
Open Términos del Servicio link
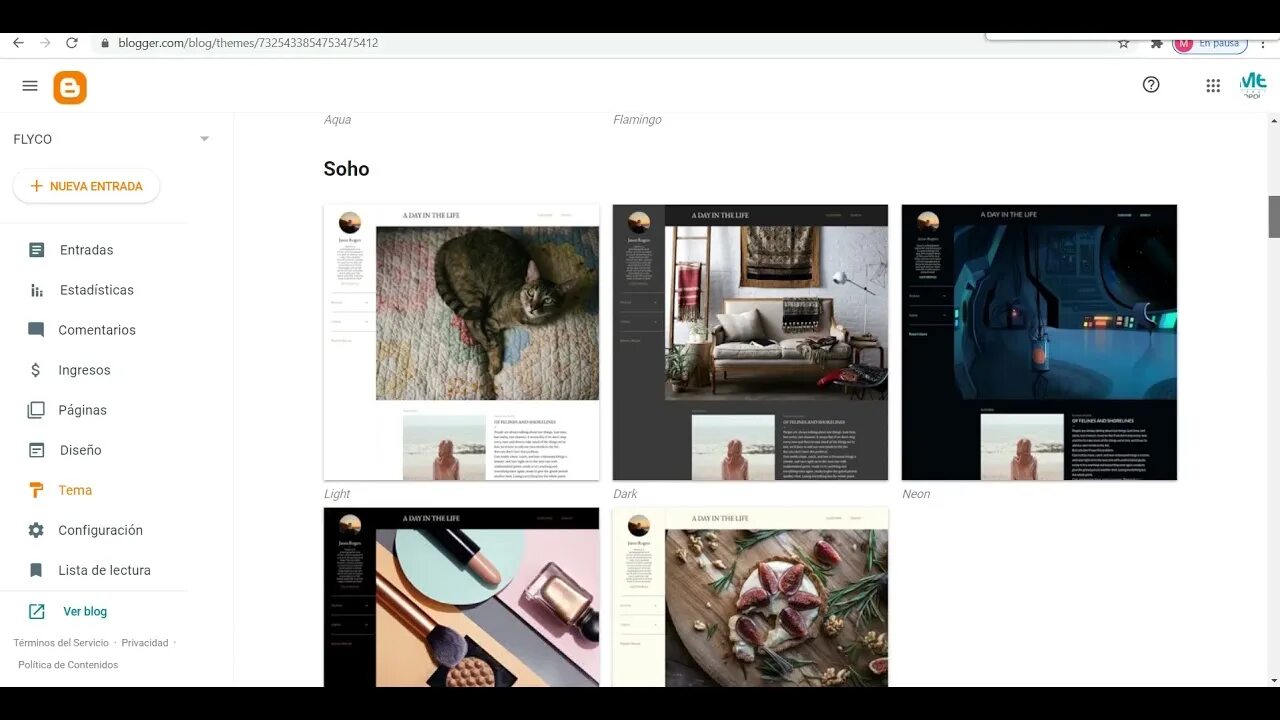pos(61,643)
